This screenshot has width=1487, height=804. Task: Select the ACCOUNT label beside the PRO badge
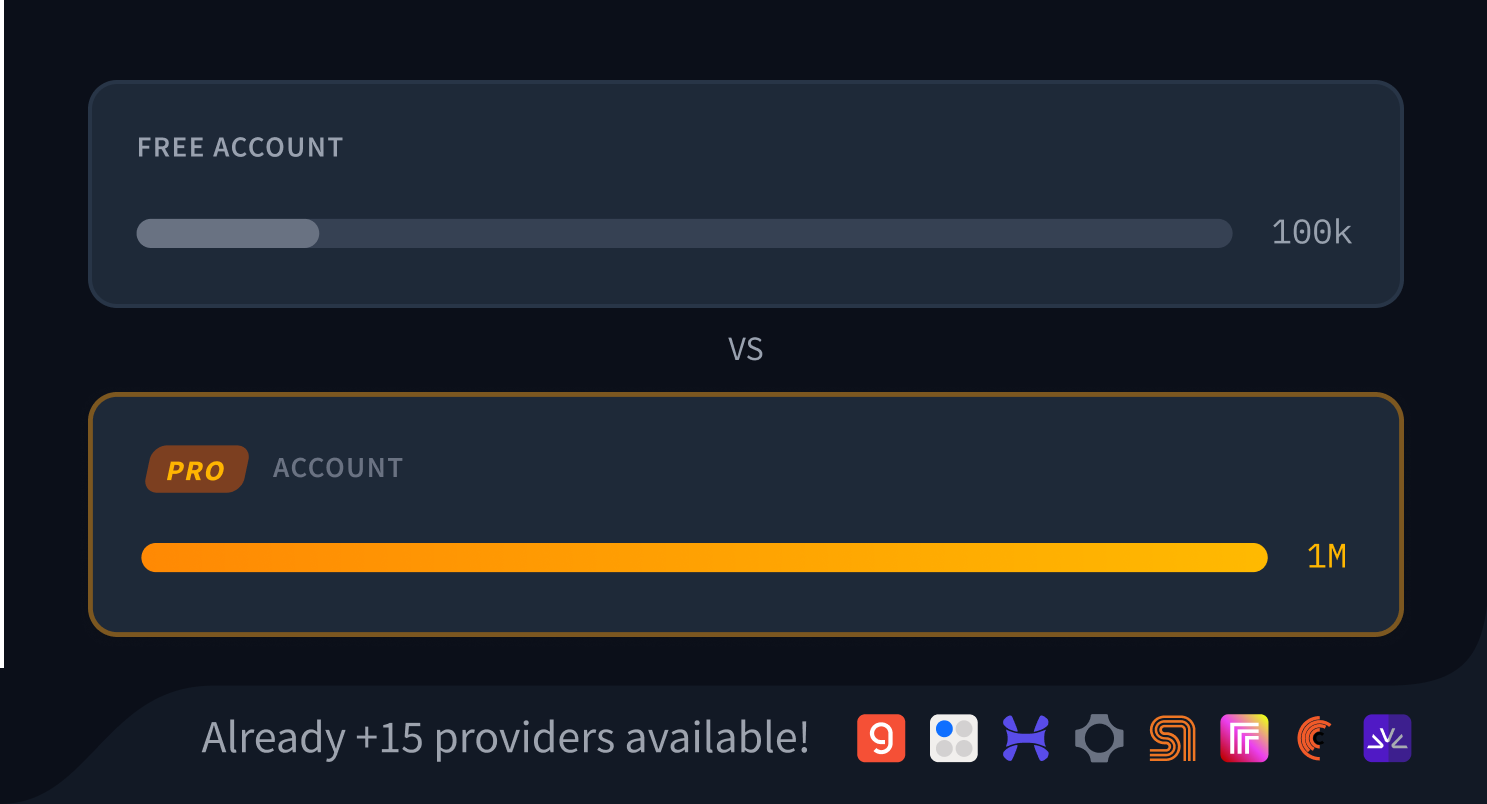point(337,468)
